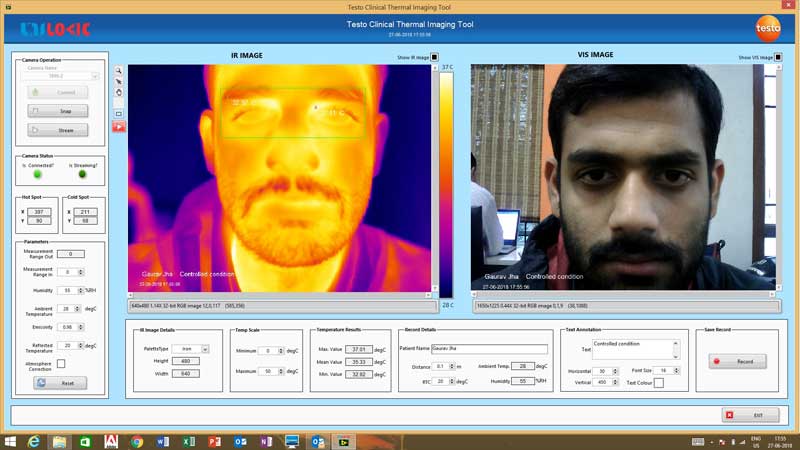The height and width of the screenshot is (450, 800).
Task: Click the Is Streaming status LED
Action: 82,174
